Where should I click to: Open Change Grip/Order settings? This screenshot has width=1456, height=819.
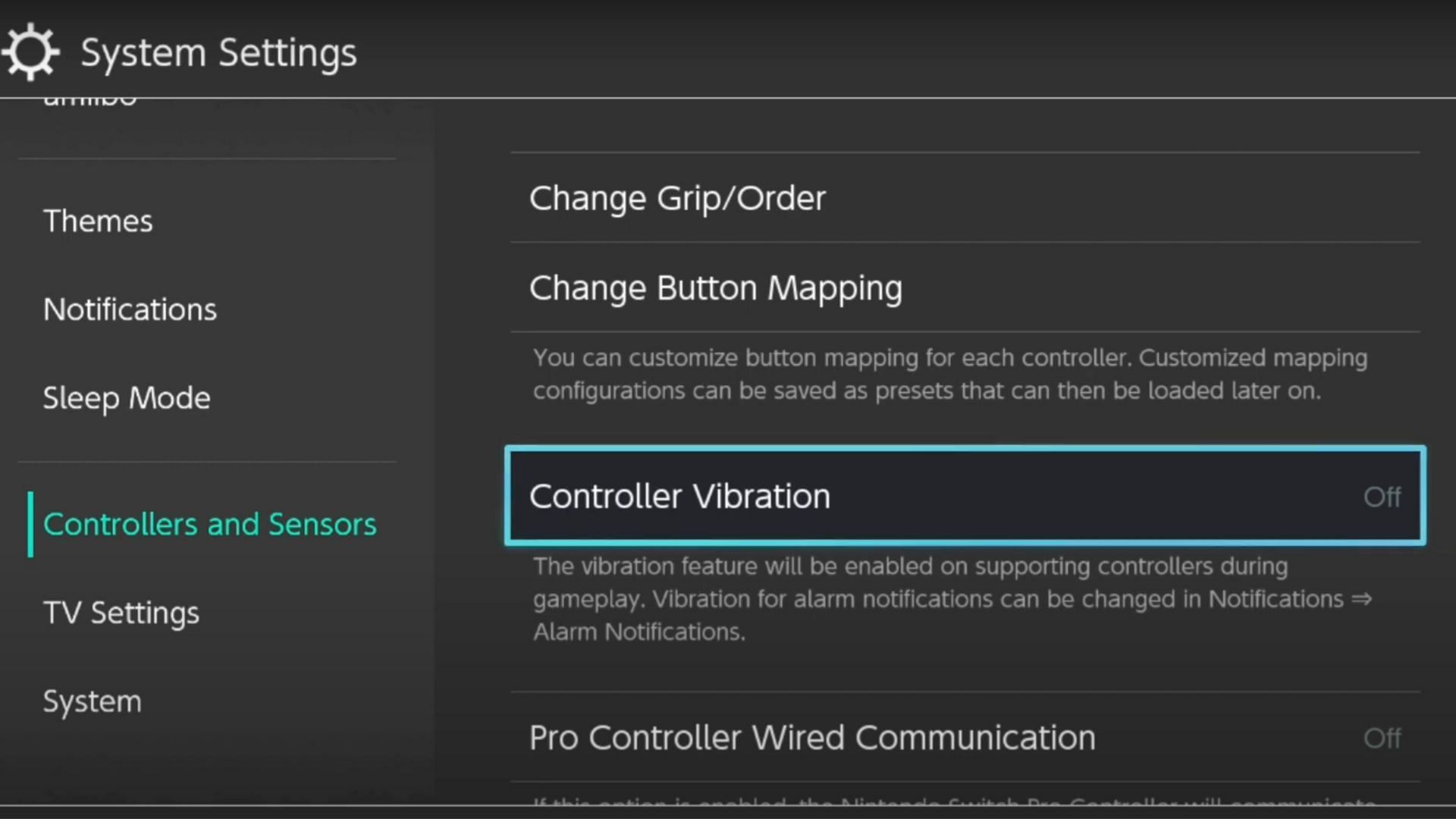pos(677,197)
